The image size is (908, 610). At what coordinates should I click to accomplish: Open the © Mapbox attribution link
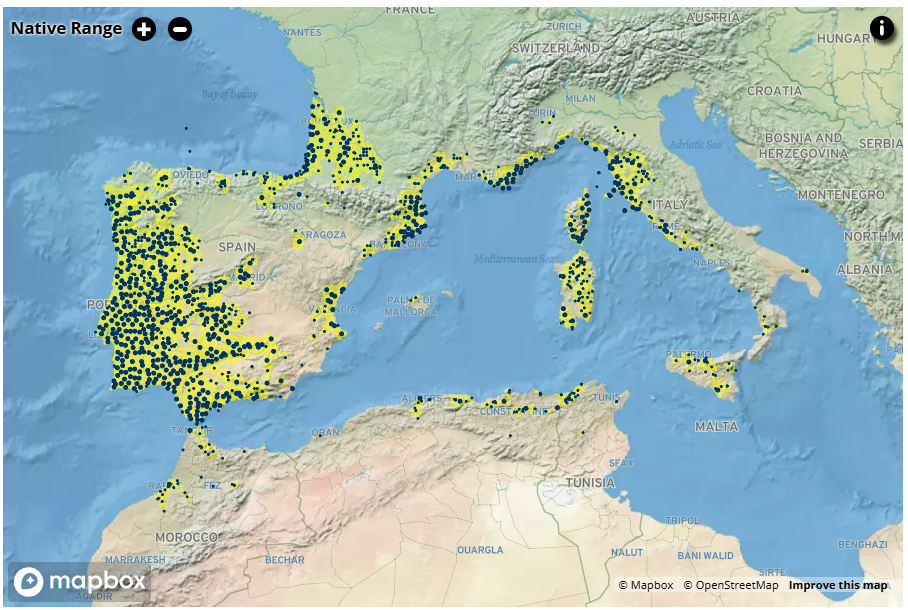click(x=645, y=585)
